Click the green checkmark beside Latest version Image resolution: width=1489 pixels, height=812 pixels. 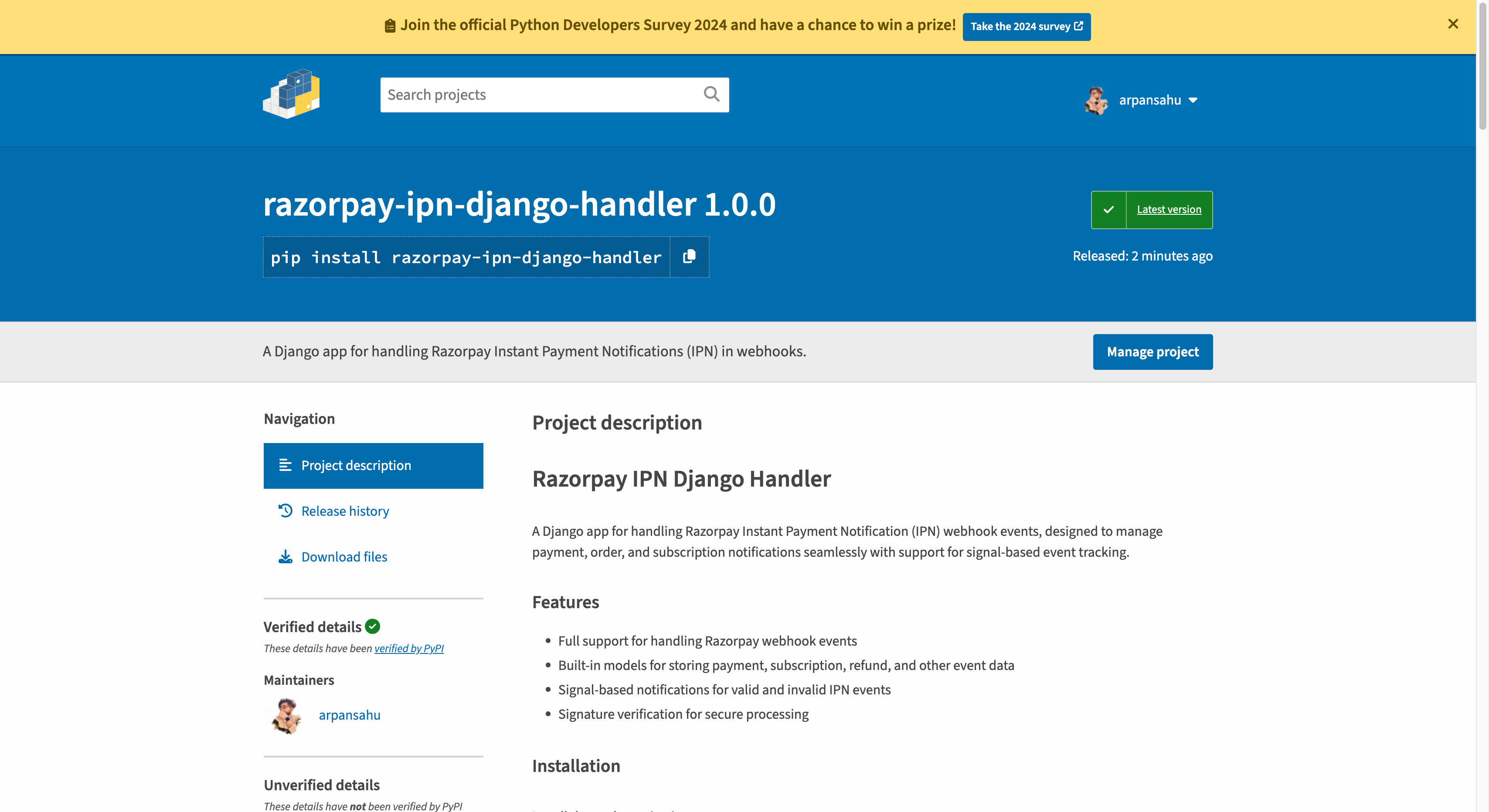coord(1108,210)
